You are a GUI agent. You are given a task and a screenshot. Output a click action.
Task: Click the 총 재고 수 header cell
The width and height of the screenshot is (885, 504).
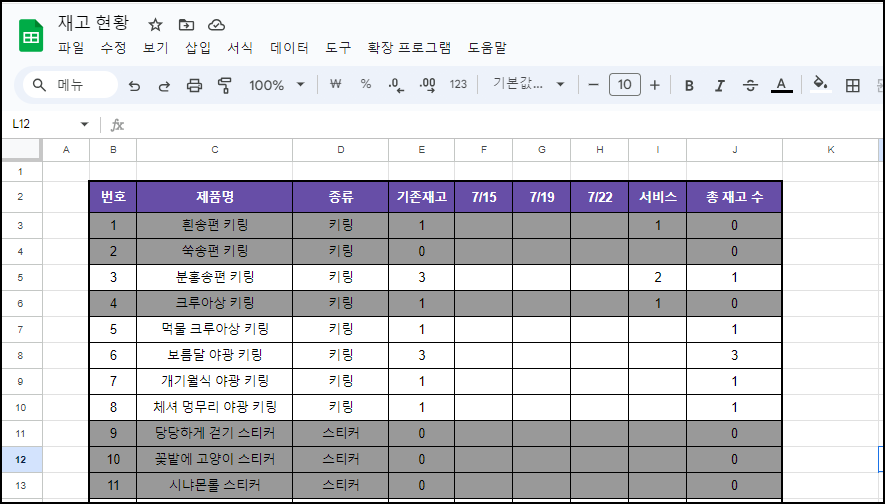coord(734,197)
